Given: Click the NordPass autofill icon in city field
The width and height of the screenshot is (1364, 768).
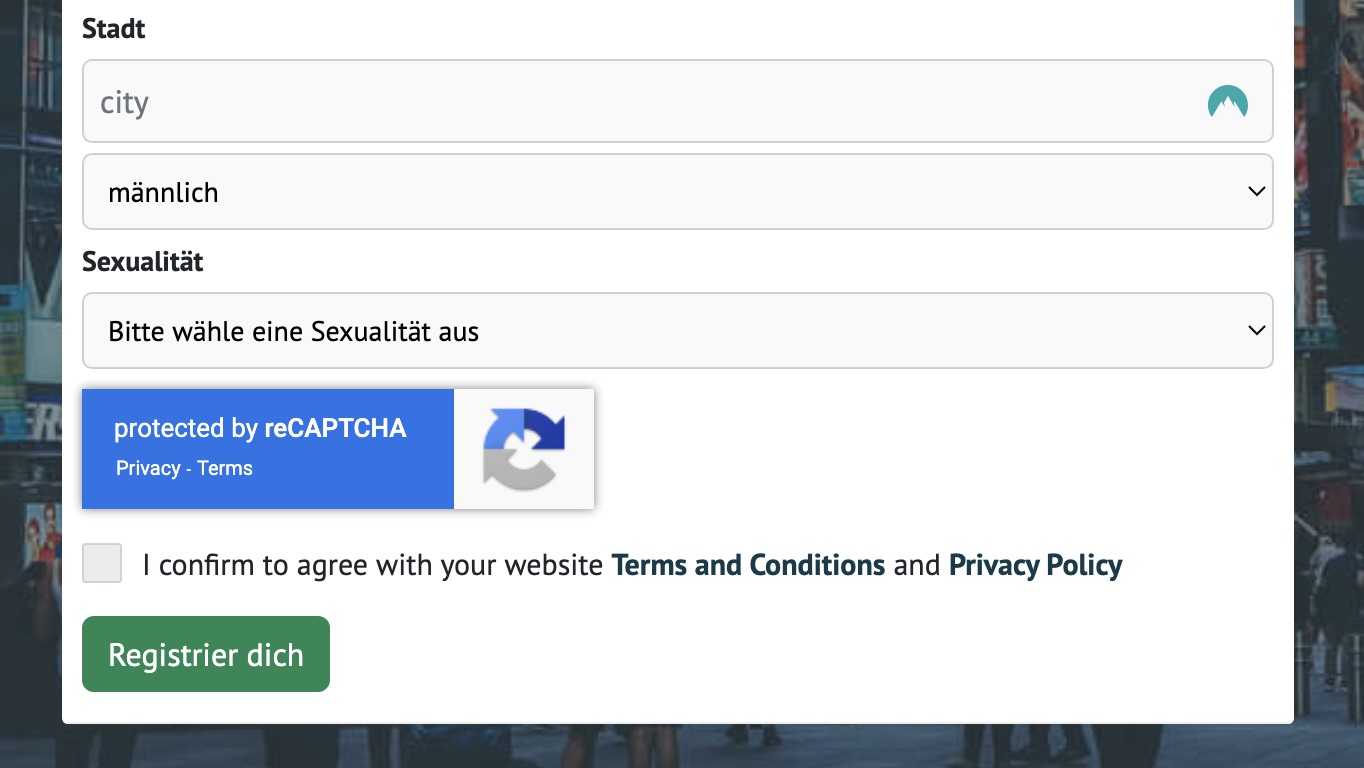Looking at the screenshot, I should (1227, 102).
